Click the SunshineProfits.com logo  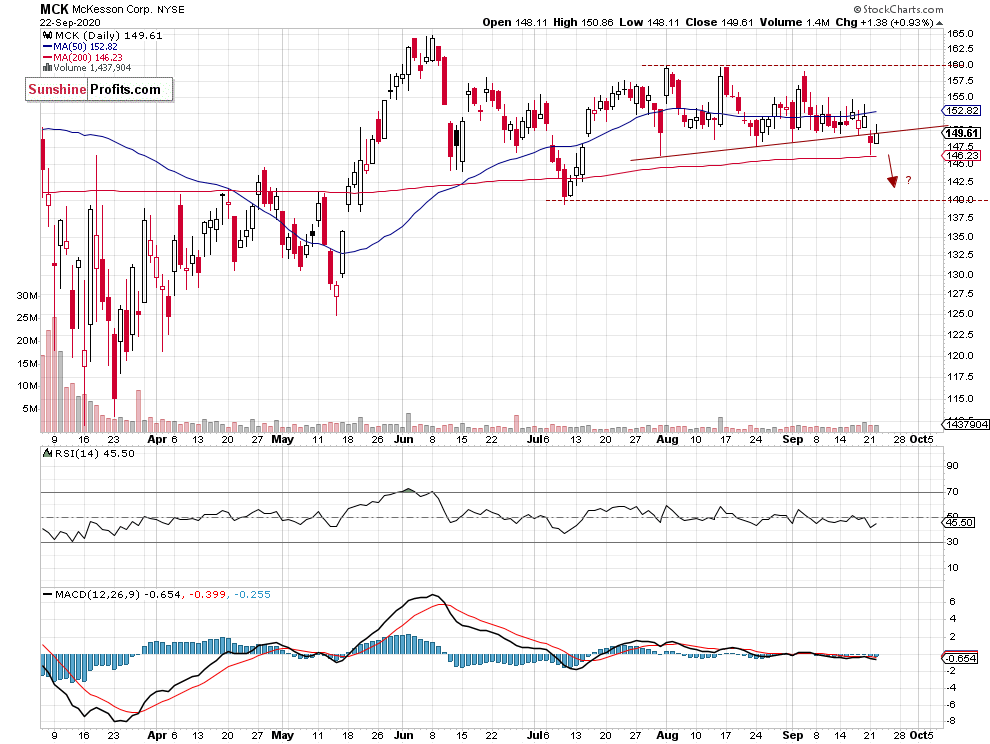(99, 89)
